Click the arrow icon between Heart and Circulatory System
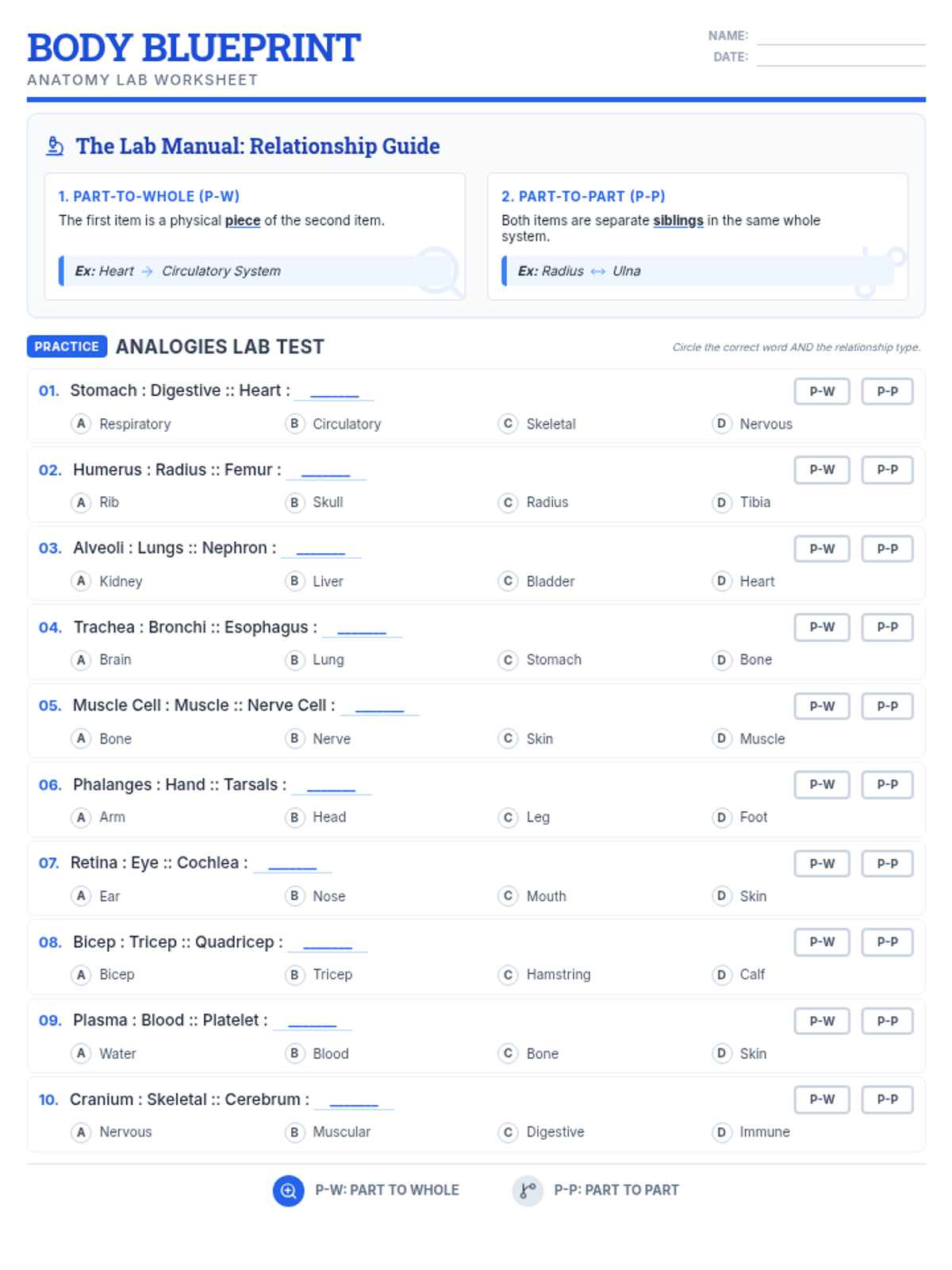 click(148, 271)
